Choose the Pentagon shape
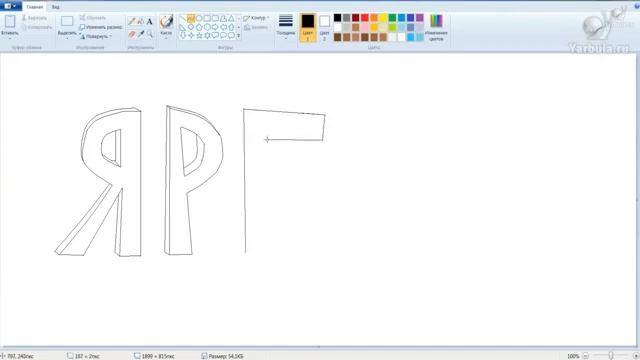This screenshot has width=640, height=360. coord(199,27)
